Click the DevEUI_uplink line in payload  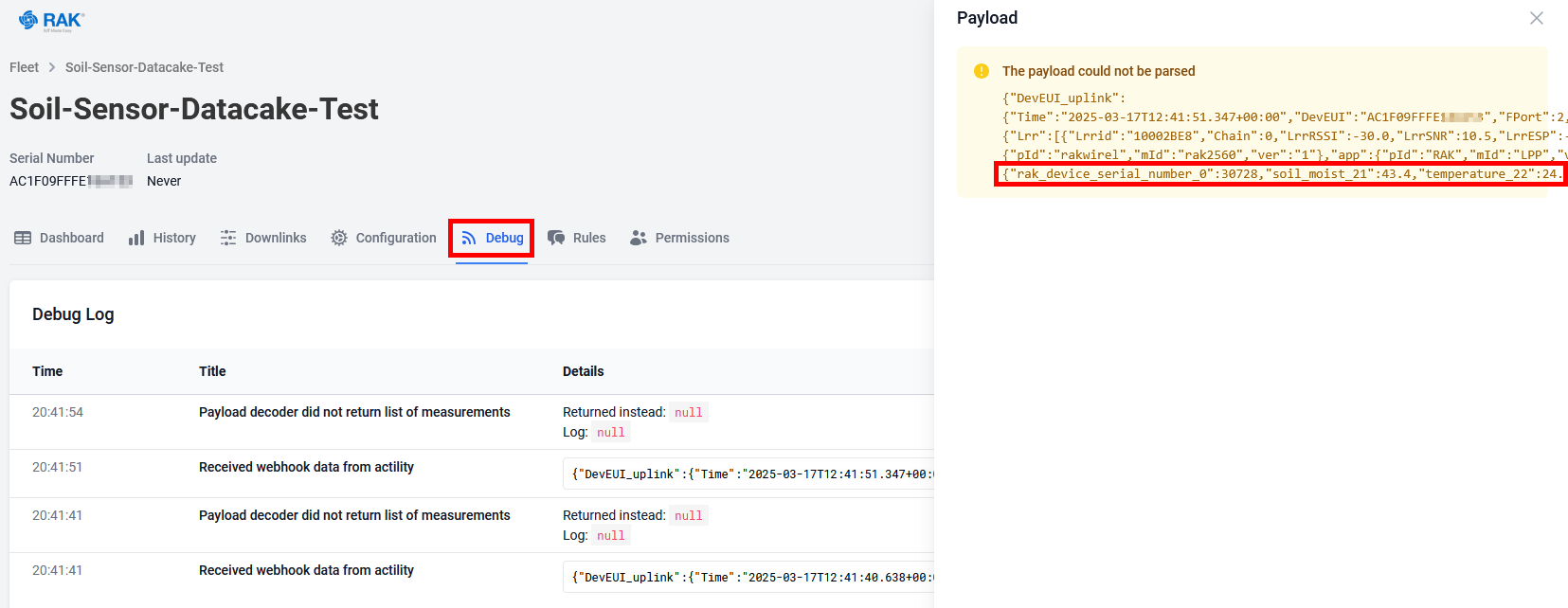pos(1064,98)
